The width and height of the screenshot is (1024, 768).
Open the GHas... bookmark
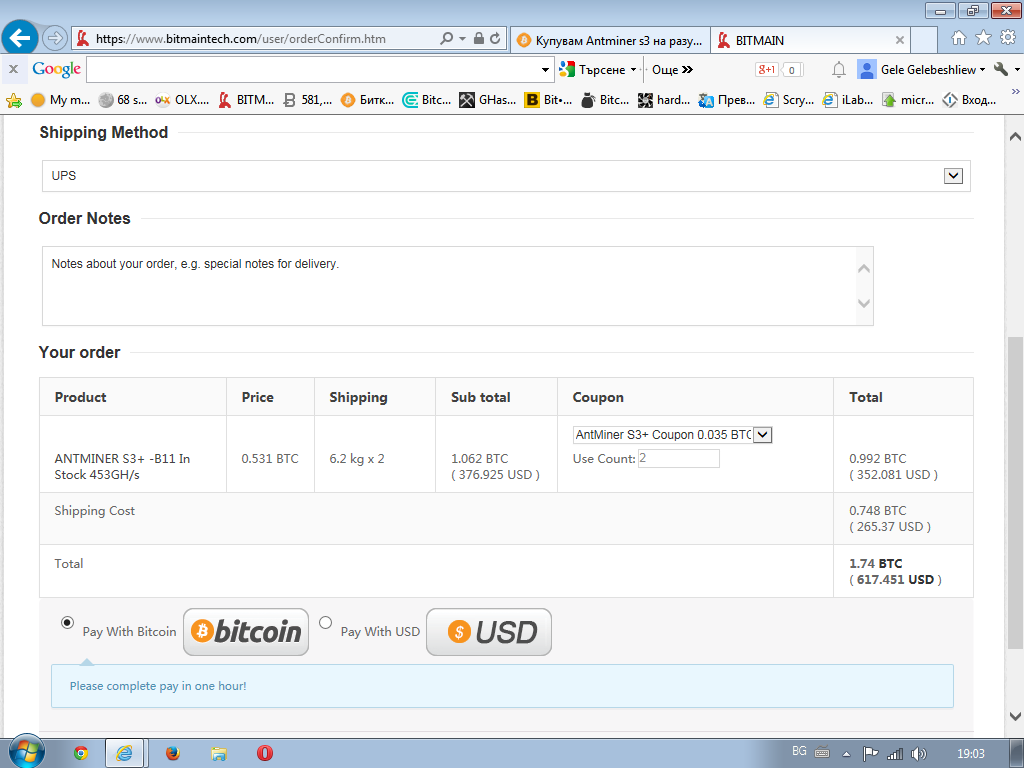(488, 100)
